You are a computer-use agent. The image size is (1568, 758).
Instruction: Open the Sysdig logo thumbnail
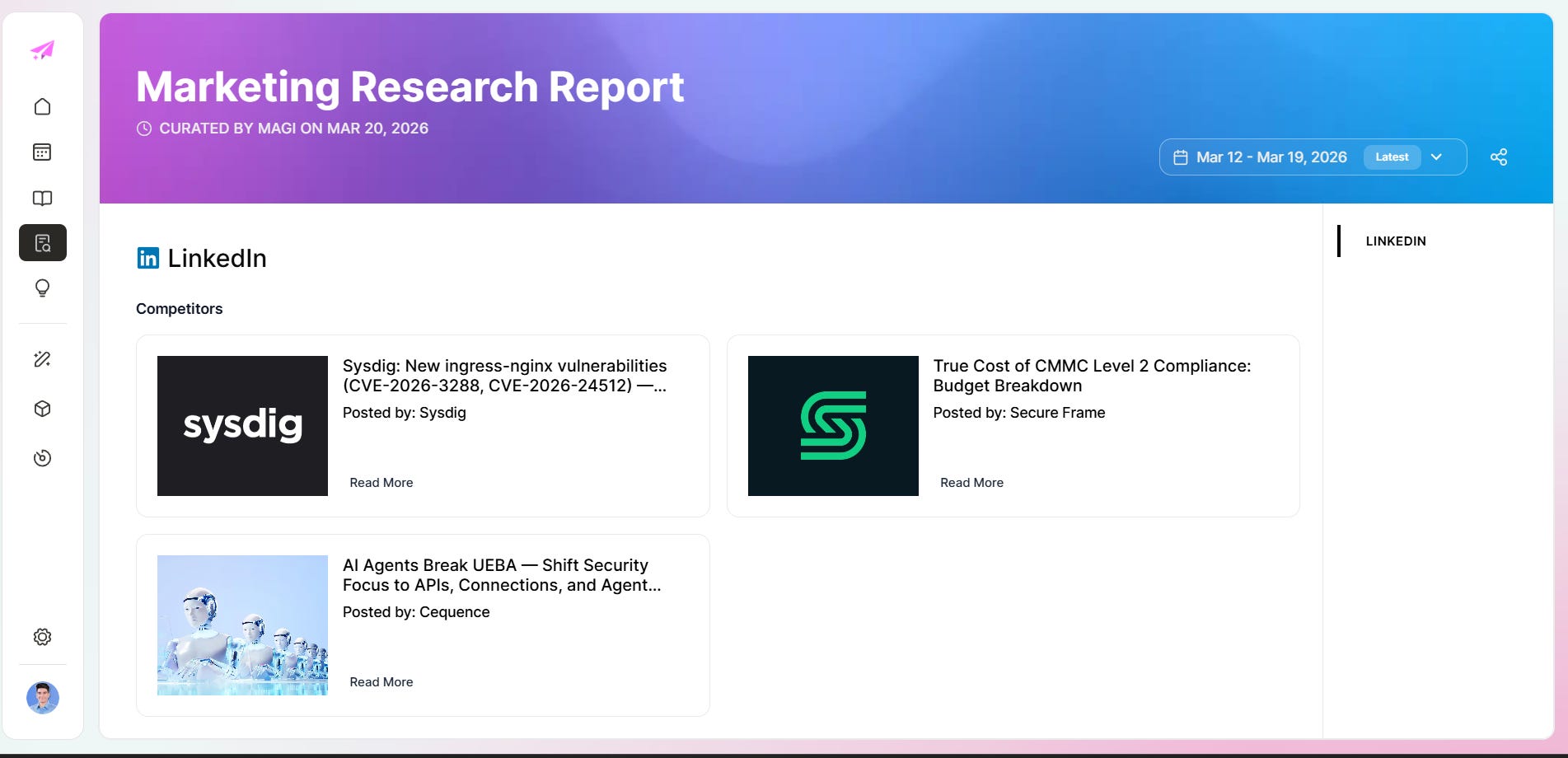(x=242, y=426)
